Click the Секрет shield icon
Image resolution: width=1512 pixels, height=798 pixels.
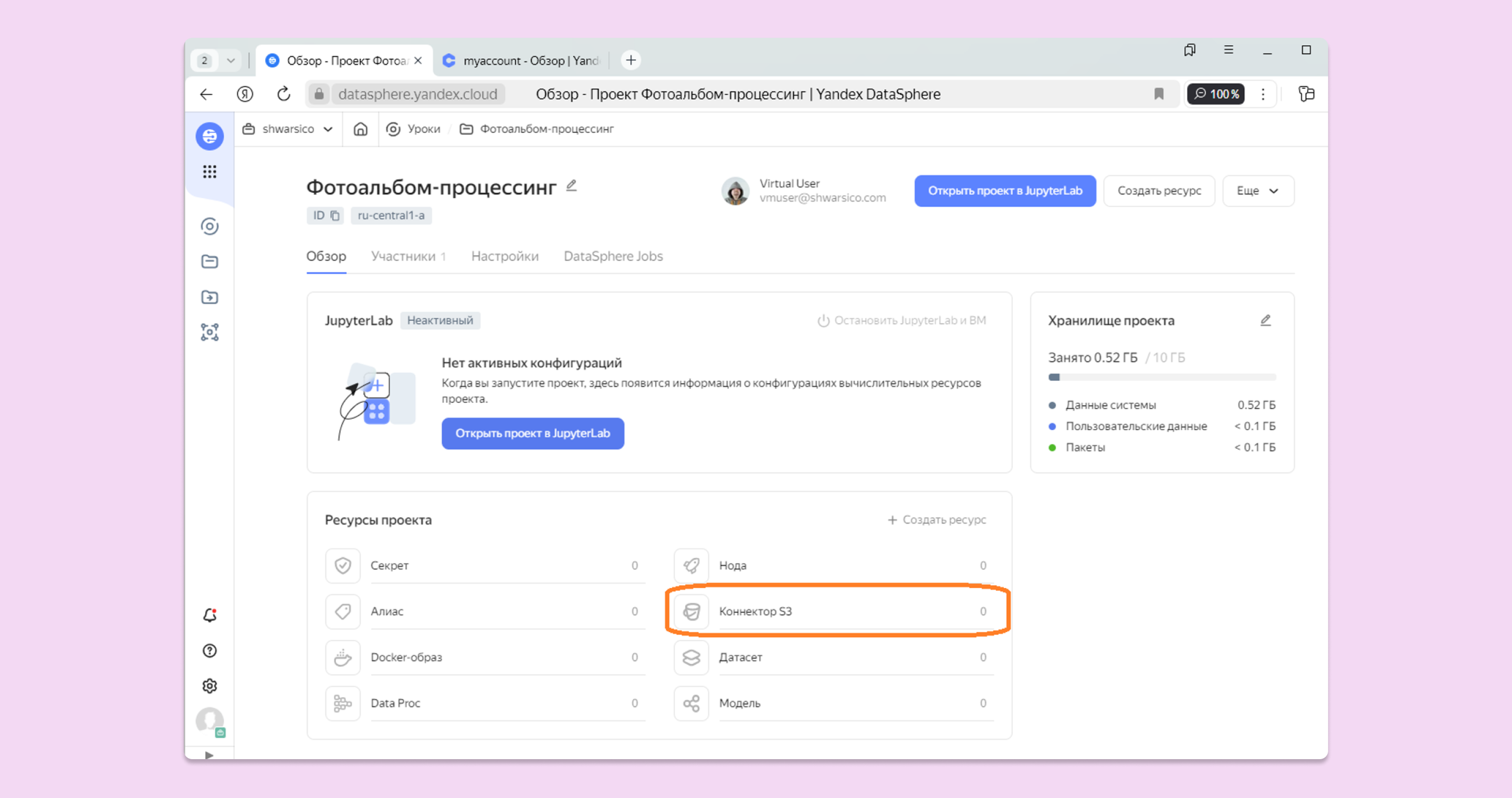coord(343,565)
